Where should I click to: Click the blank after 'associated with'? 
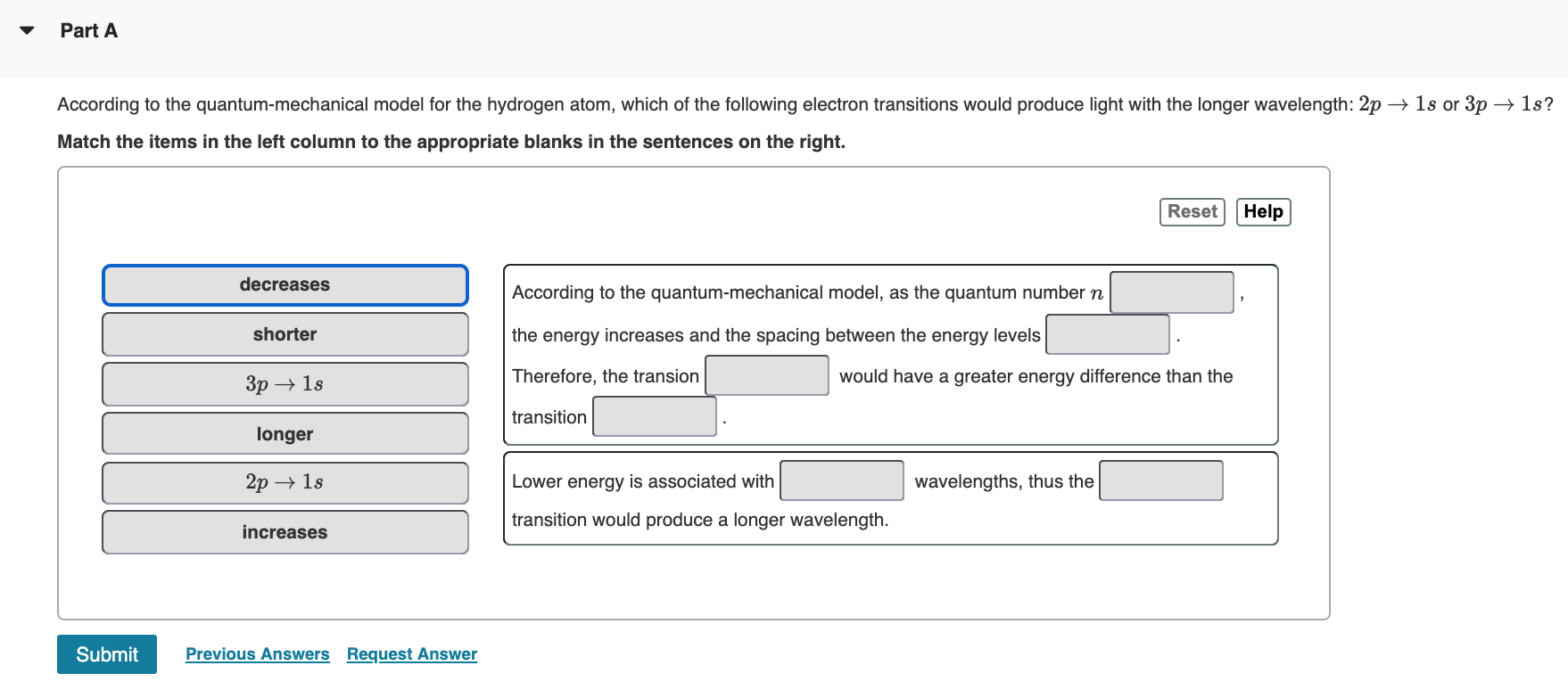[842, 481]
